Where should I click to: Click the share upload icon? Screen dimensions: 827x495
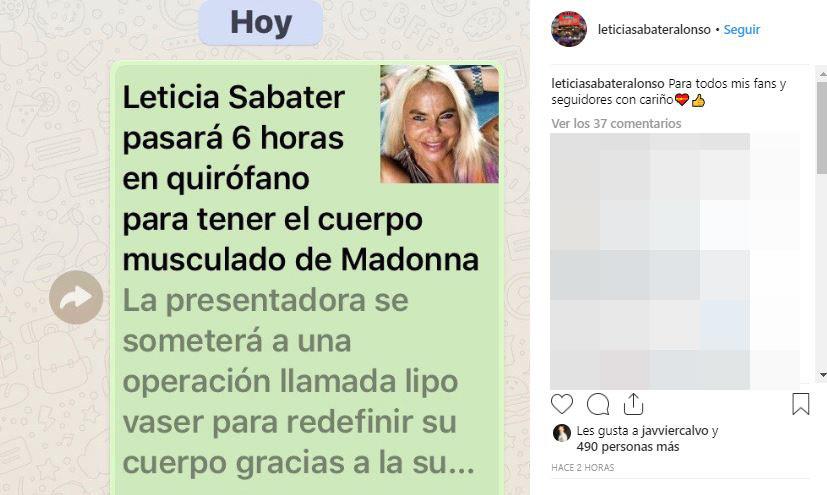(x=633, y=404)
